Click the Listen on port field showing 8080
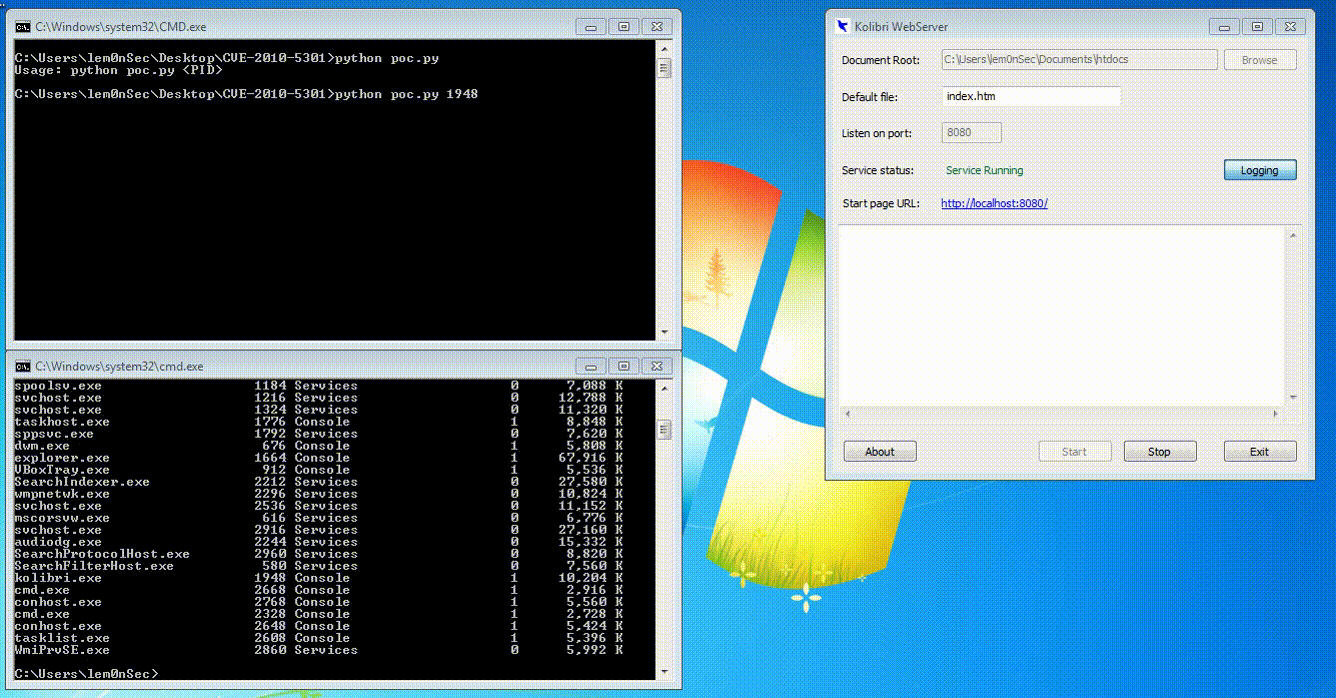This screenshot has width=1336, height=698. pos(971,133)
